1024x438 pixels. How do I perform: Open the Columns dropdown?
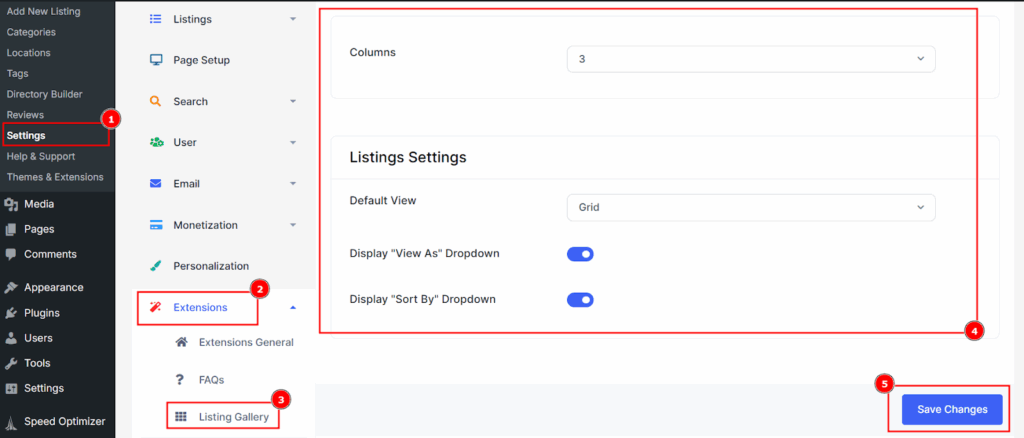750,59
